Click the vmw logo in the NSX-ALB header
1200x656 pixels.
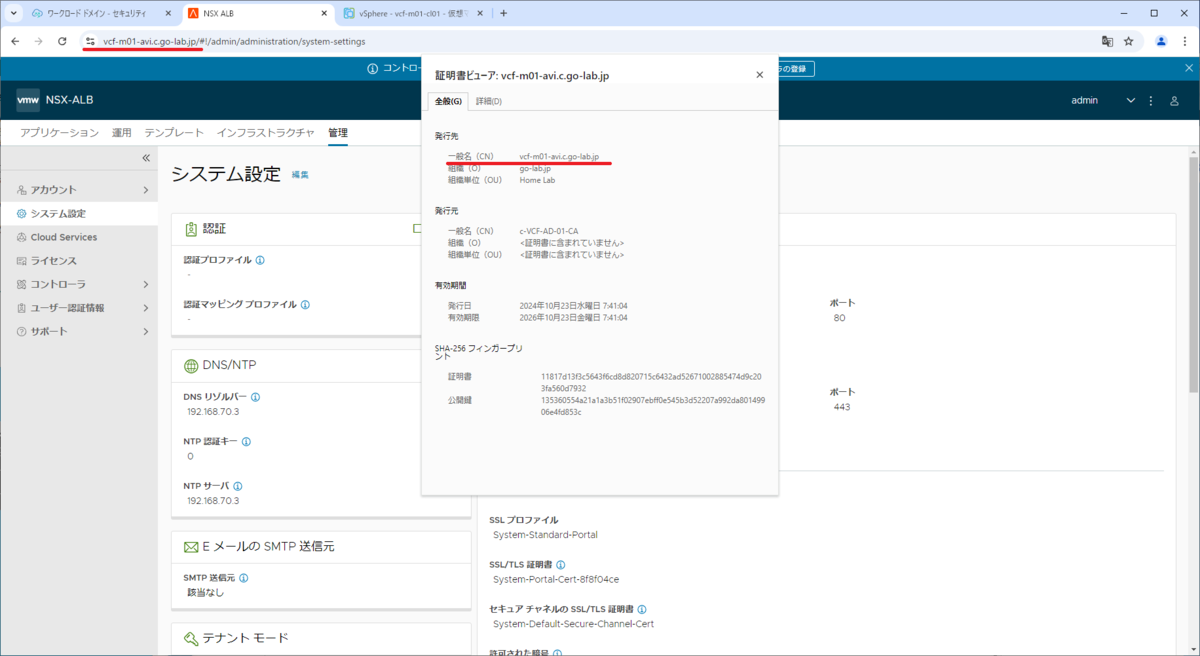click(x=28, y=100)
